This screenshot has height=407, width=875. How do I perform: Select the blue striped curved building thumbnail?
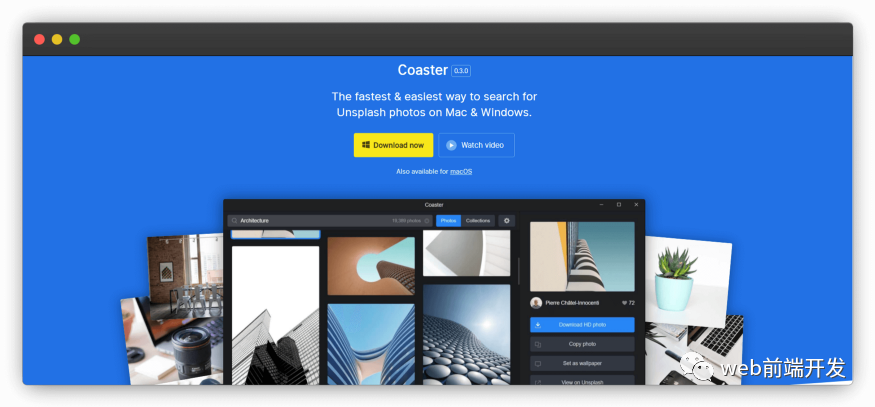371,344
